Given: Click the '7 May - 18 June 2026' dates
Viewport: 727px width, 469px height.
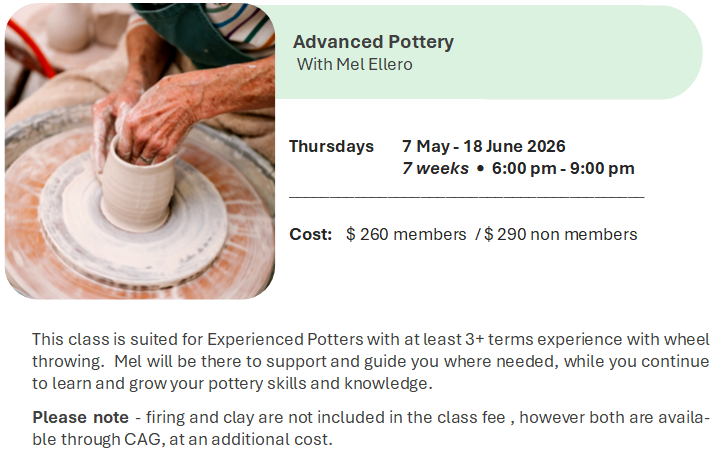Looking at the screenshot, I should click(484, 146).
